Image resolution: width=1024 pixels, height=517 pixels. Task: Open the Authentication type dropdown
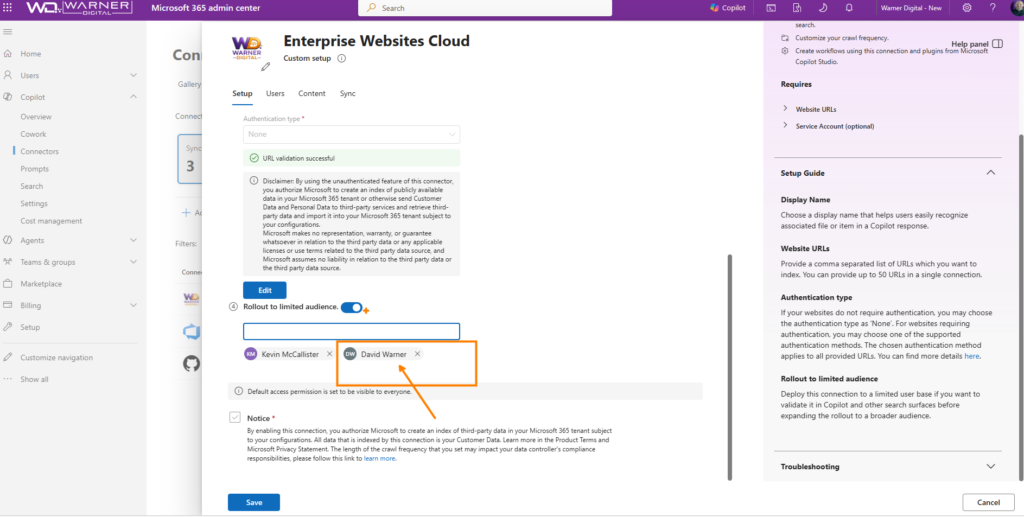tap(351, 134)
